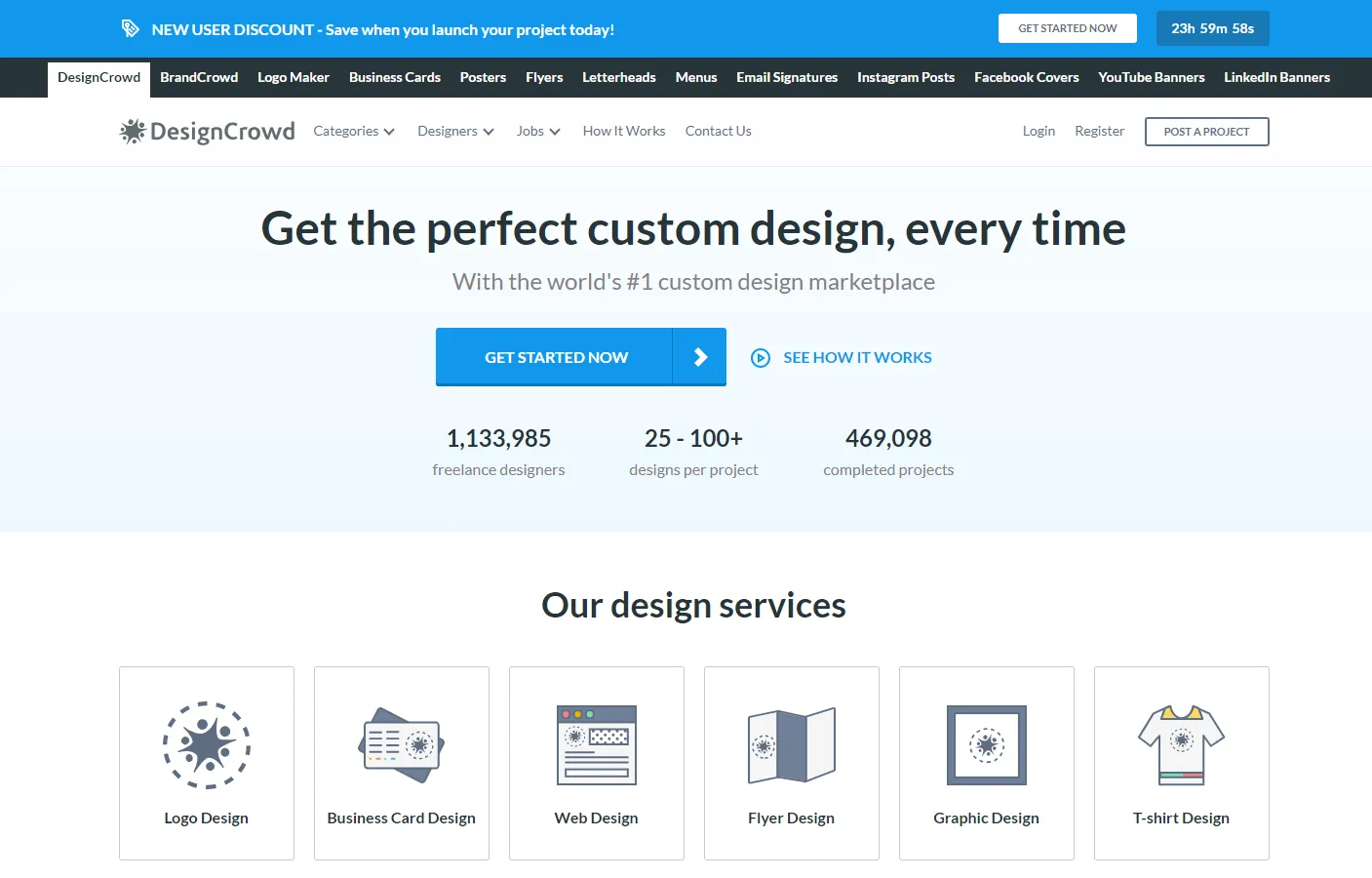1372x878 pixels.
Task: Switch to the DesignCrowd tab
Action: tap(98, 78)
